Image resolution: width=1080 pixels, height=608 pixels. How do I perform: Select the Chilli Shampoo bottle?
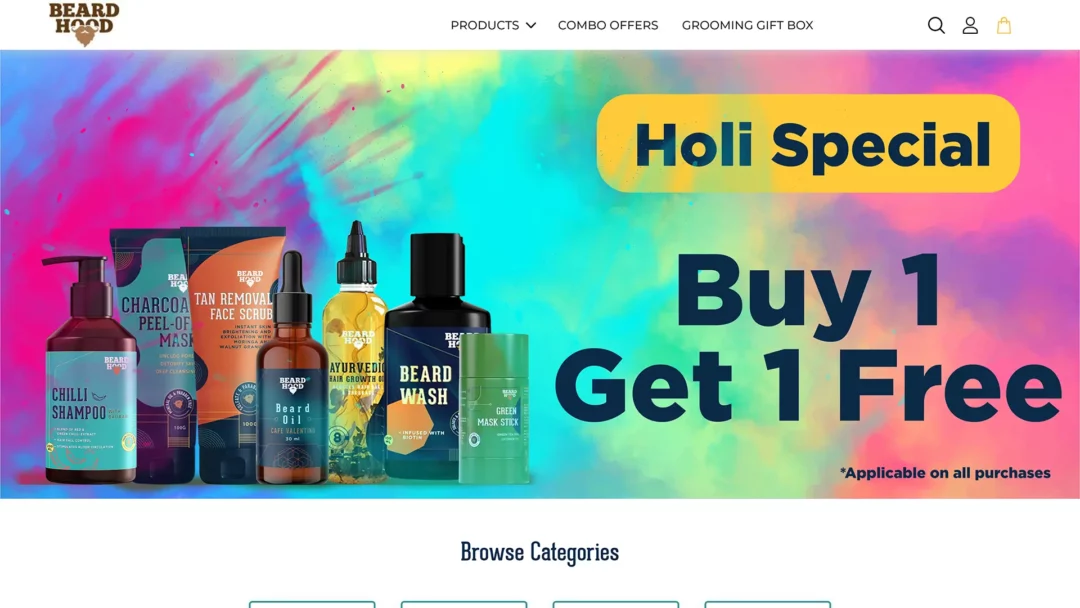[90, 372]
